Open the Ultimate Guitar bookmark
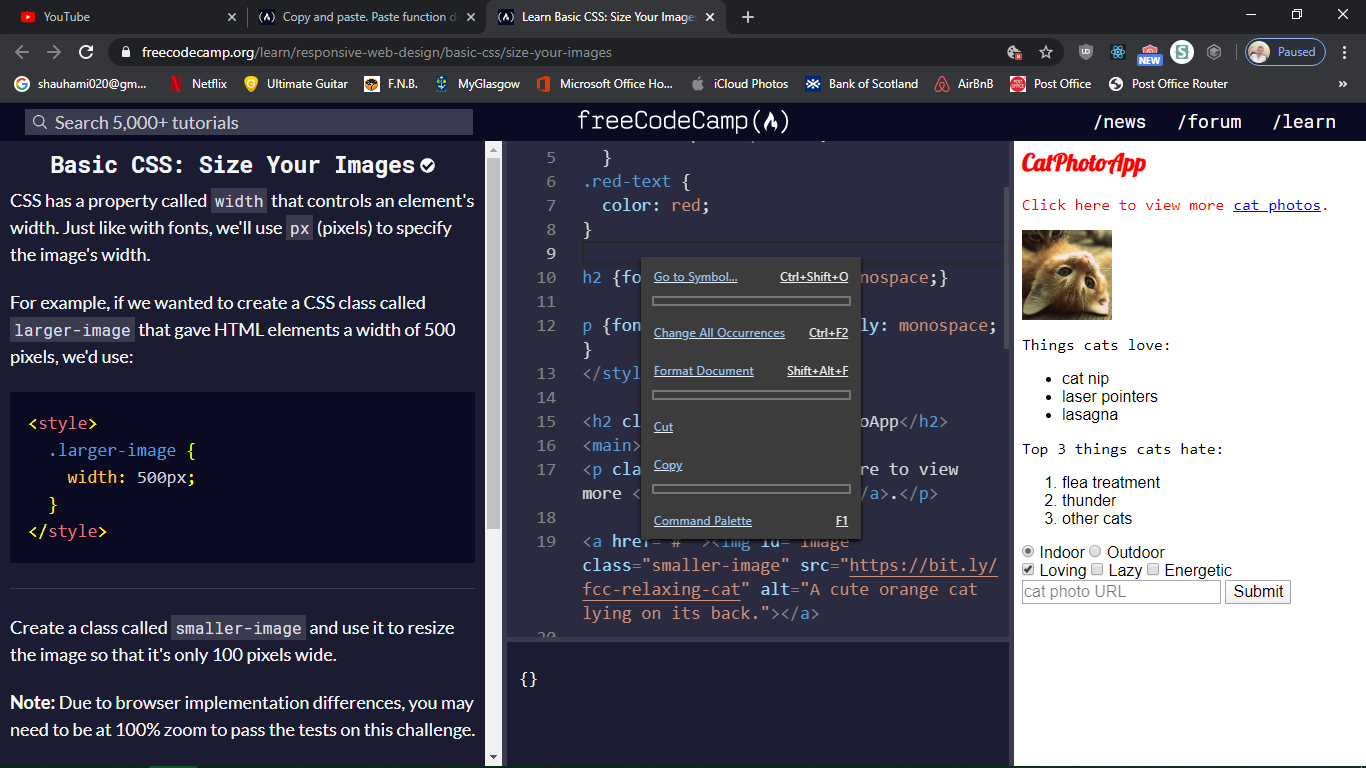The image size is (1366, 768). click(296, 84)
